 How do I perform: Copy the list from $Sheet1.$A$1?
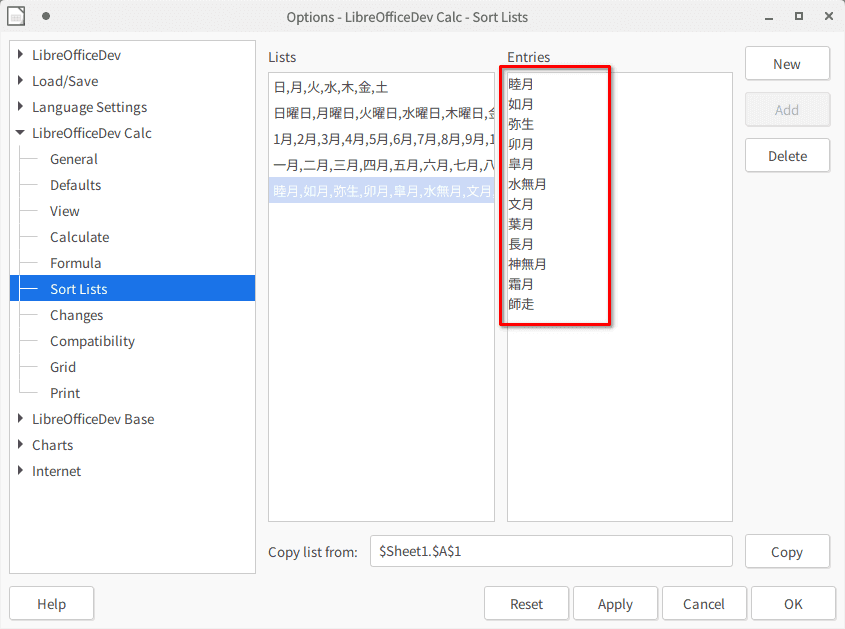pos(787,551)
